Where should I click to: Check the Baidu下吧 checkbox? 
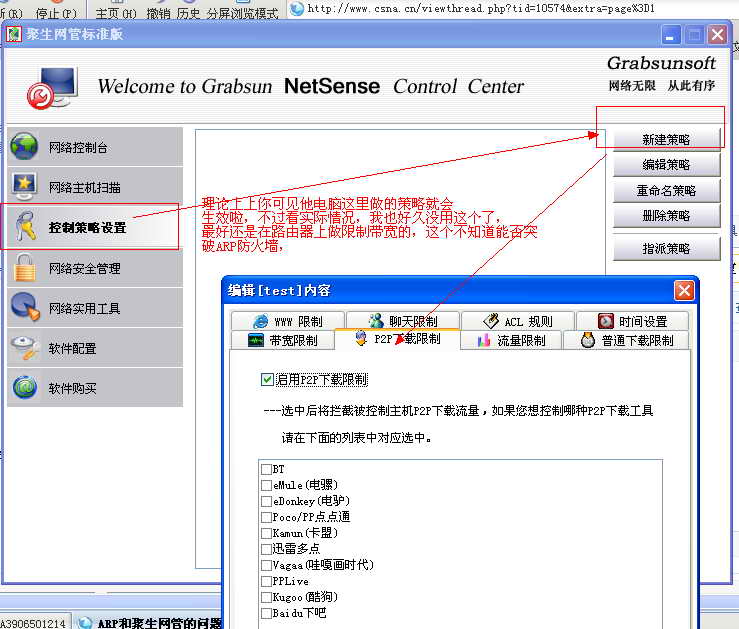pos(266,613)
